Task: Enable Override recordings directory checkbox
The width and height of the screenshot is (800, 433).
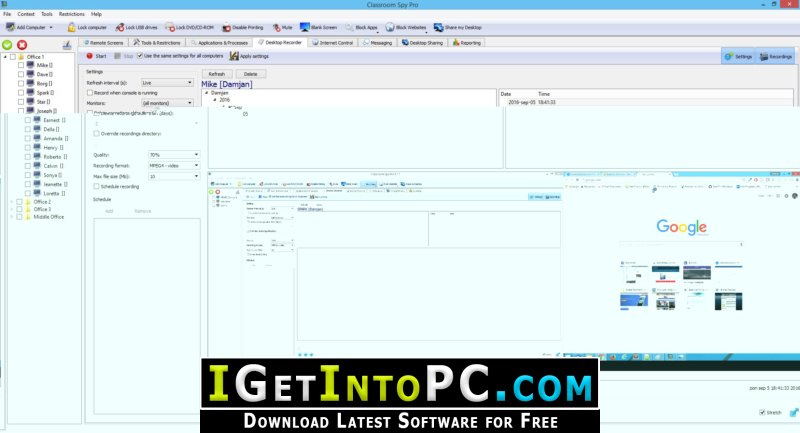Action: pyautogui.click(x=96, y=134)
